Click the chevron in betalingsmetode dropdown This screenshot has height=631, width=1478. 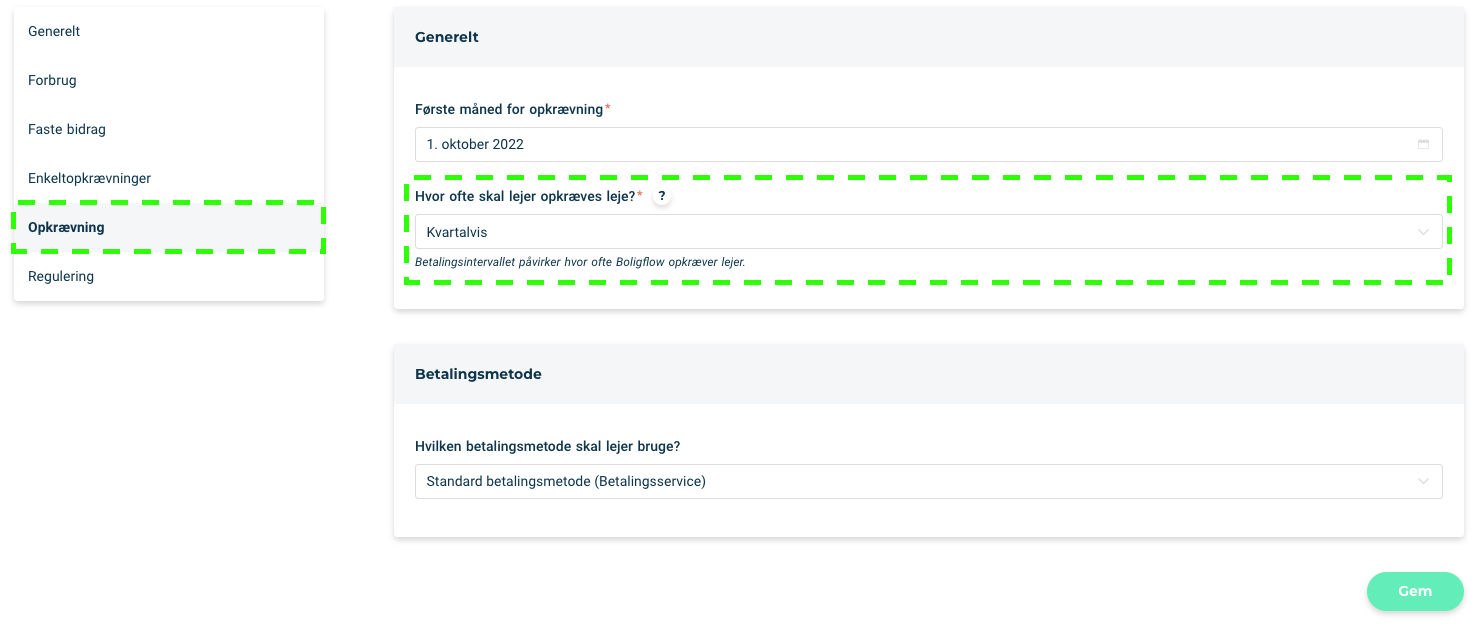[1423, 481]
